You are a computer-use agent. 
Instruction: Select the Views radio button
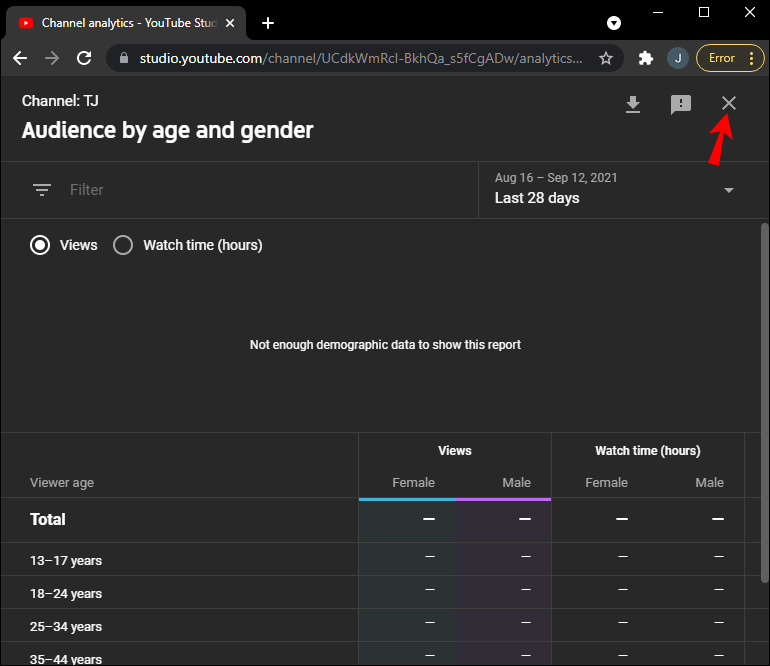[x=40, y=245]
